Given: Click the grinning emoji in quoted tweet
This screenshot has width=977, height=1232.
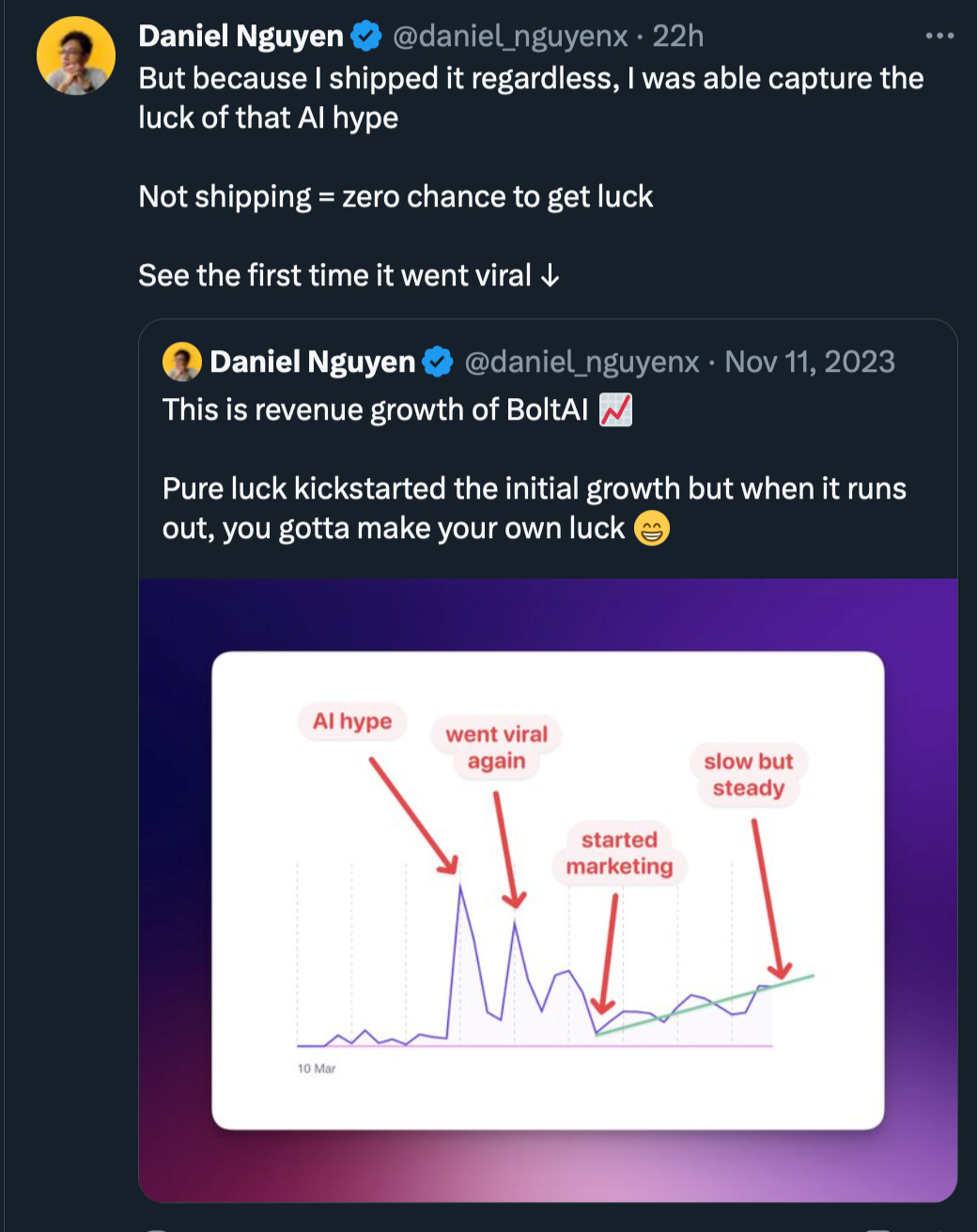Looking at the screenshot, I should 651,529.
